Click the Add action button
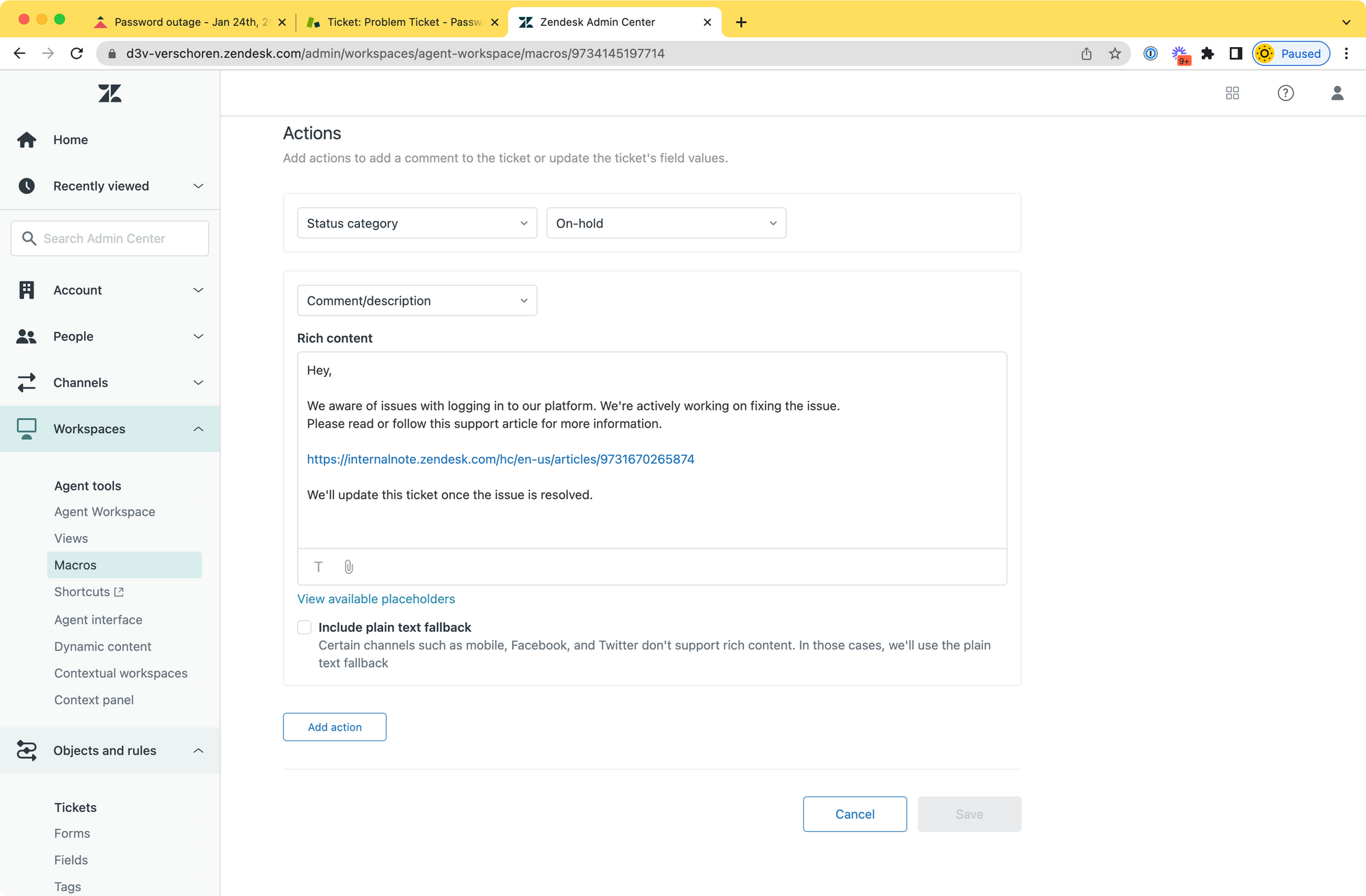Image resolution: width=1366 pixels, height=896 pixels. [x=335, y=727]
